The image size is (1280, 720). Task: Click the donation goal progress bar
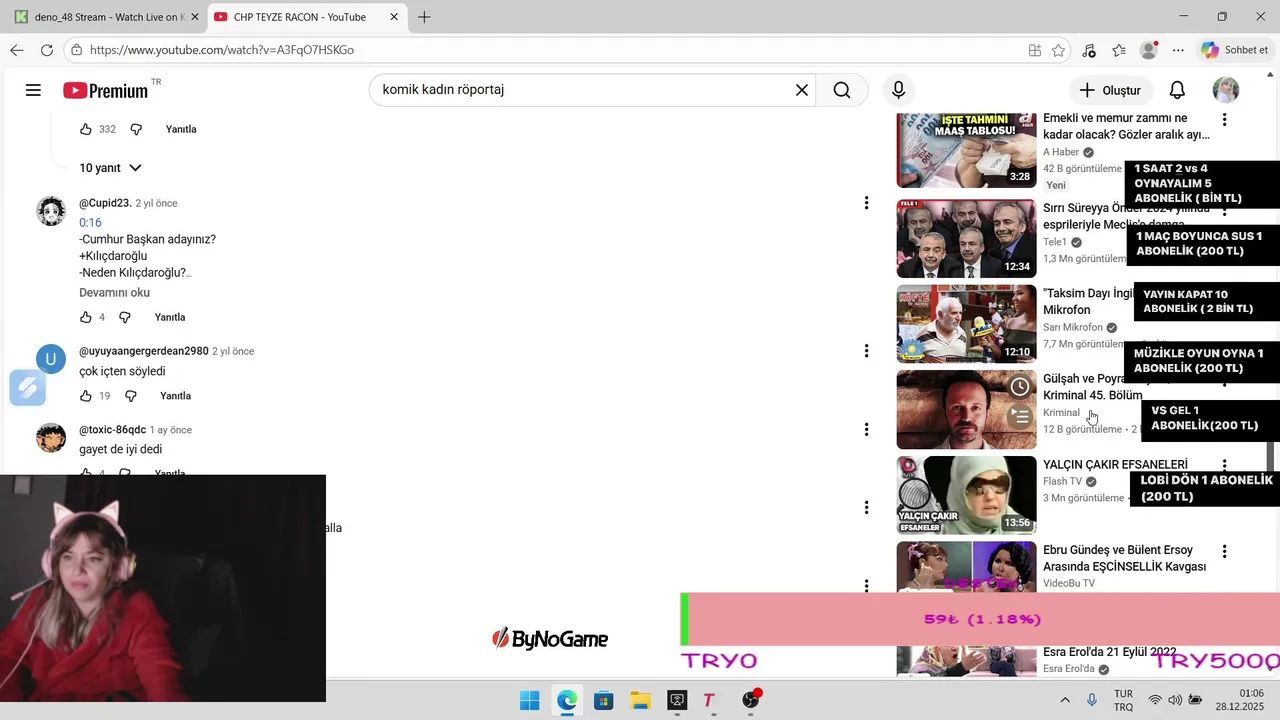(x=980, y=619)
